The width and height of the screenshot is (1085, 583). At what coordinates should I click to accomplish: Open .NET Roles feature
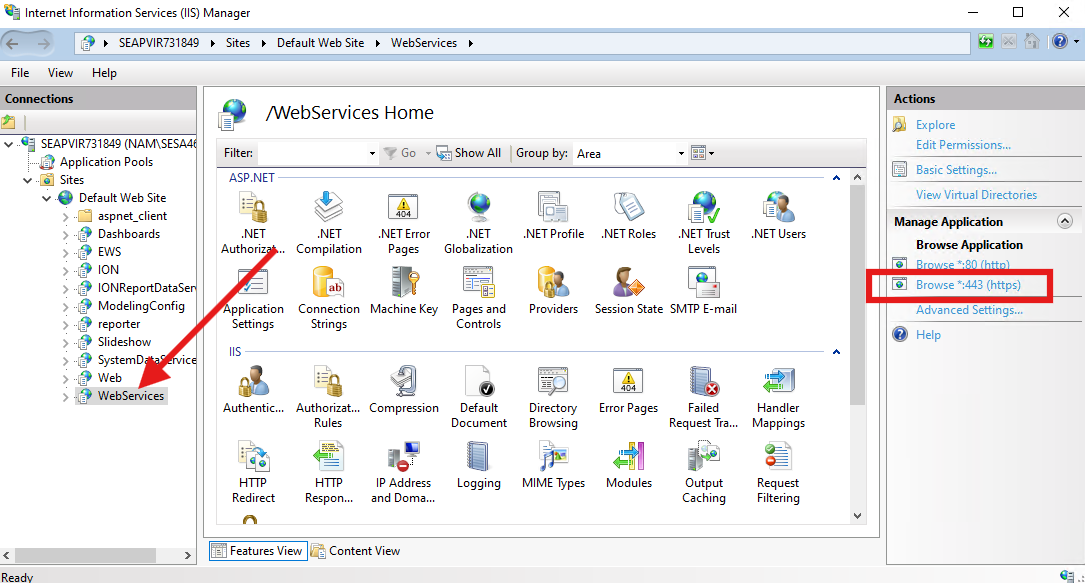pos(628,216)
